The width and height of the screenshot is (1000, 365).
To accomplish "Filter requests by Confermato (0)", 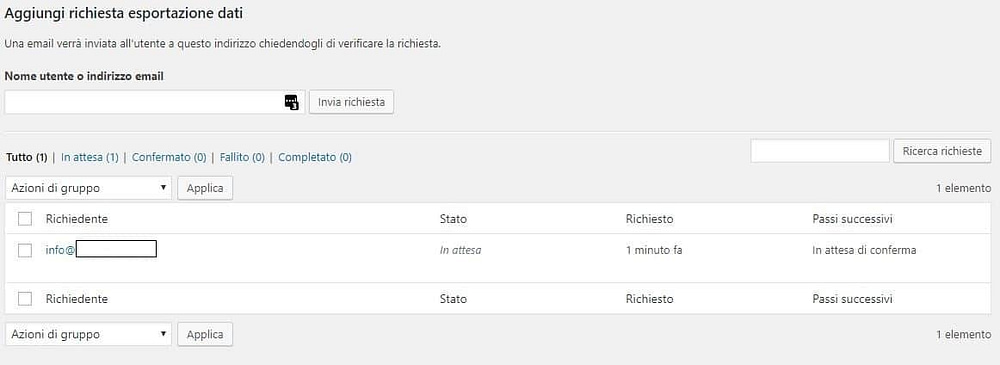I will point(169,157).
